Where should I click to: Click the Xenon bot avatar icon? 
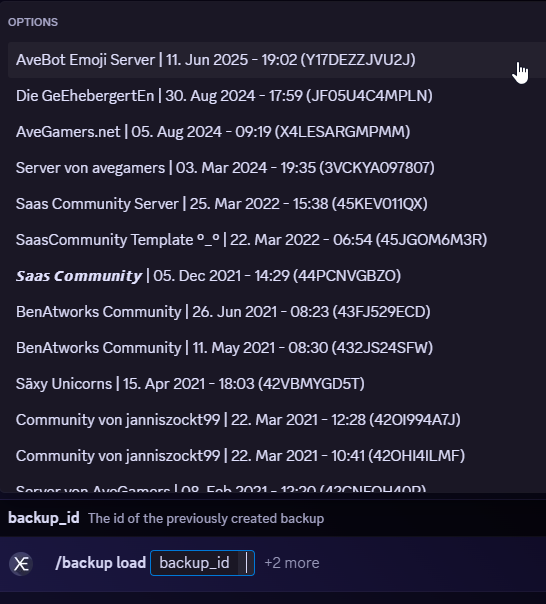[x=21, y=564]
